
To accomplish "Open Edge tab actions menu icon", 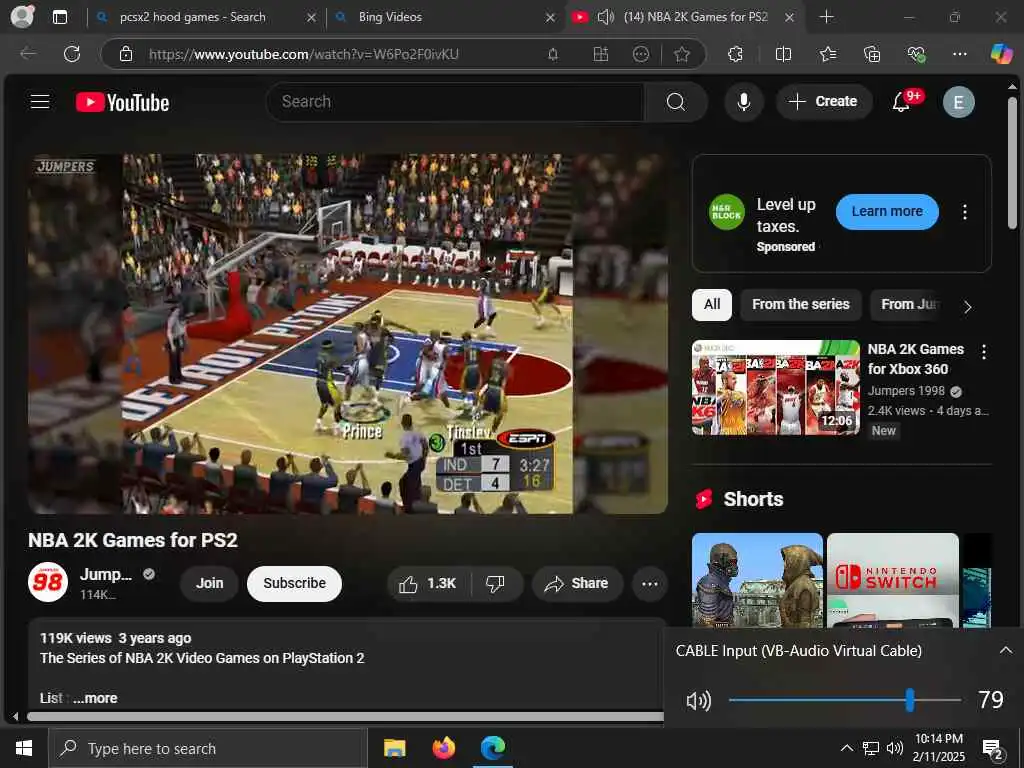I will [x=59, y=17].
